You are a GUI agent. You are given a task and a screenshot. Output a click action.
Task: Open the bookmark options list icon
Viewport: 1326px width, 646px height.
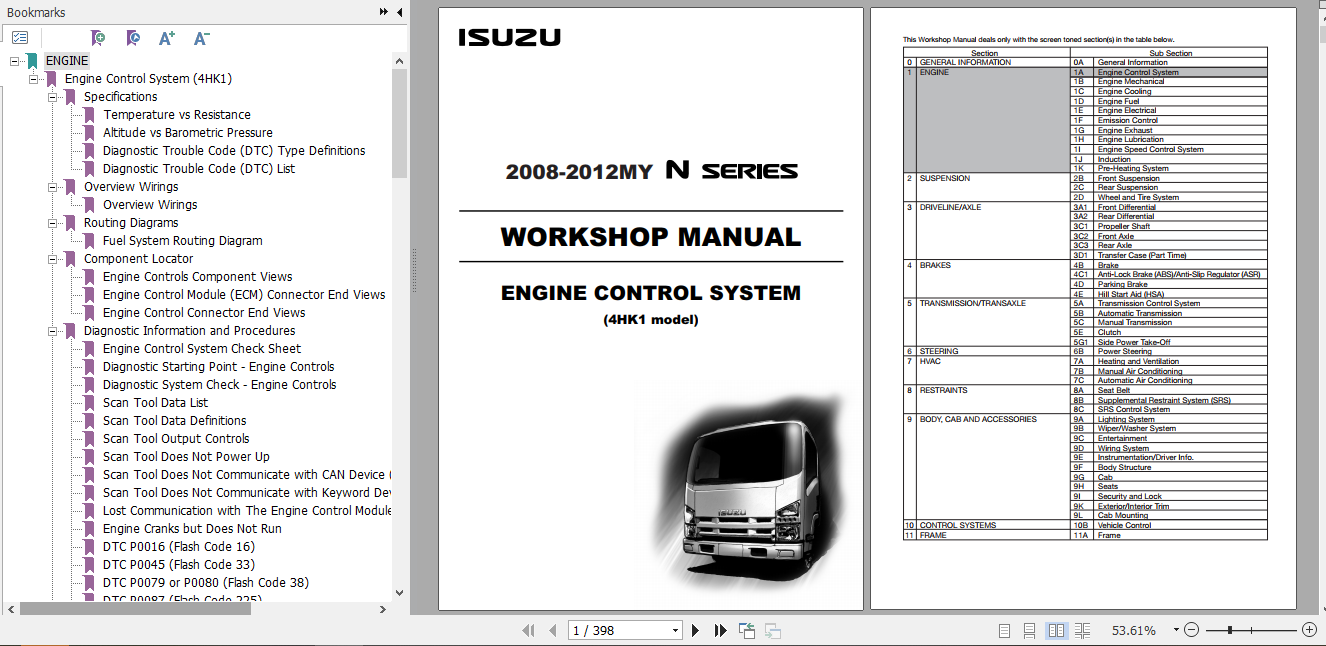(20, 38)
